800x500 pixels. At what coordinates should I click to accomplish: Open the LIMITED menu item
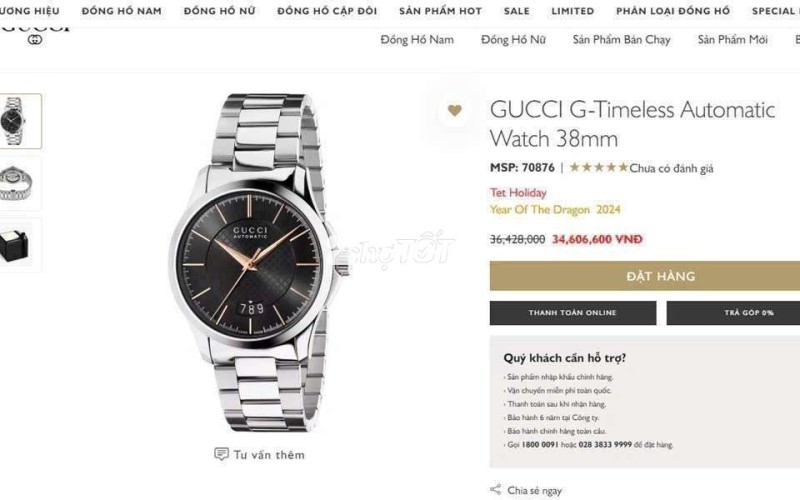[572, 11]
